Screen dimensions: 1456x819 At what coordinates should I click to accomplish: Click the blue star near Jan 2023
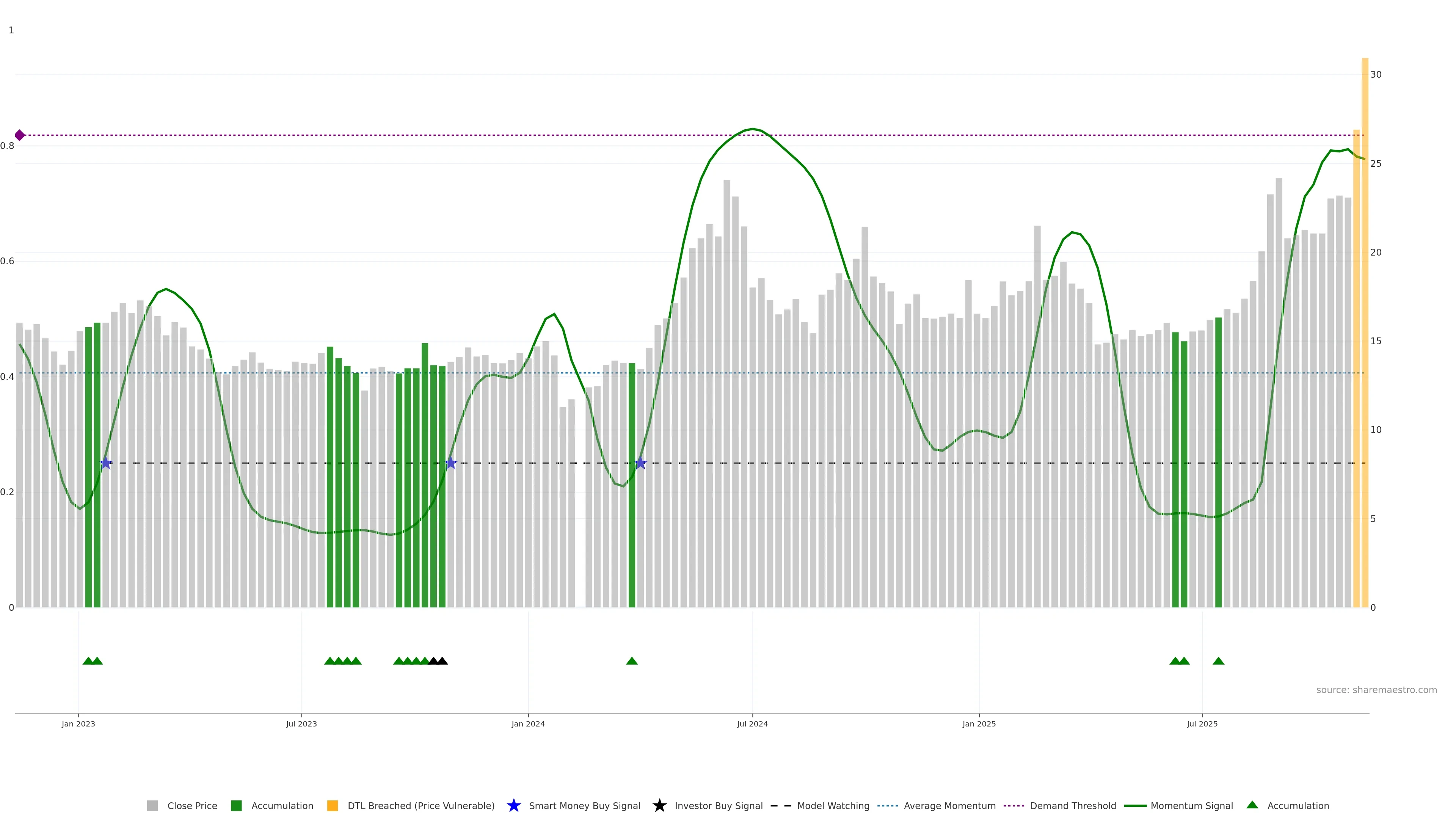click(x=106, y=463)
